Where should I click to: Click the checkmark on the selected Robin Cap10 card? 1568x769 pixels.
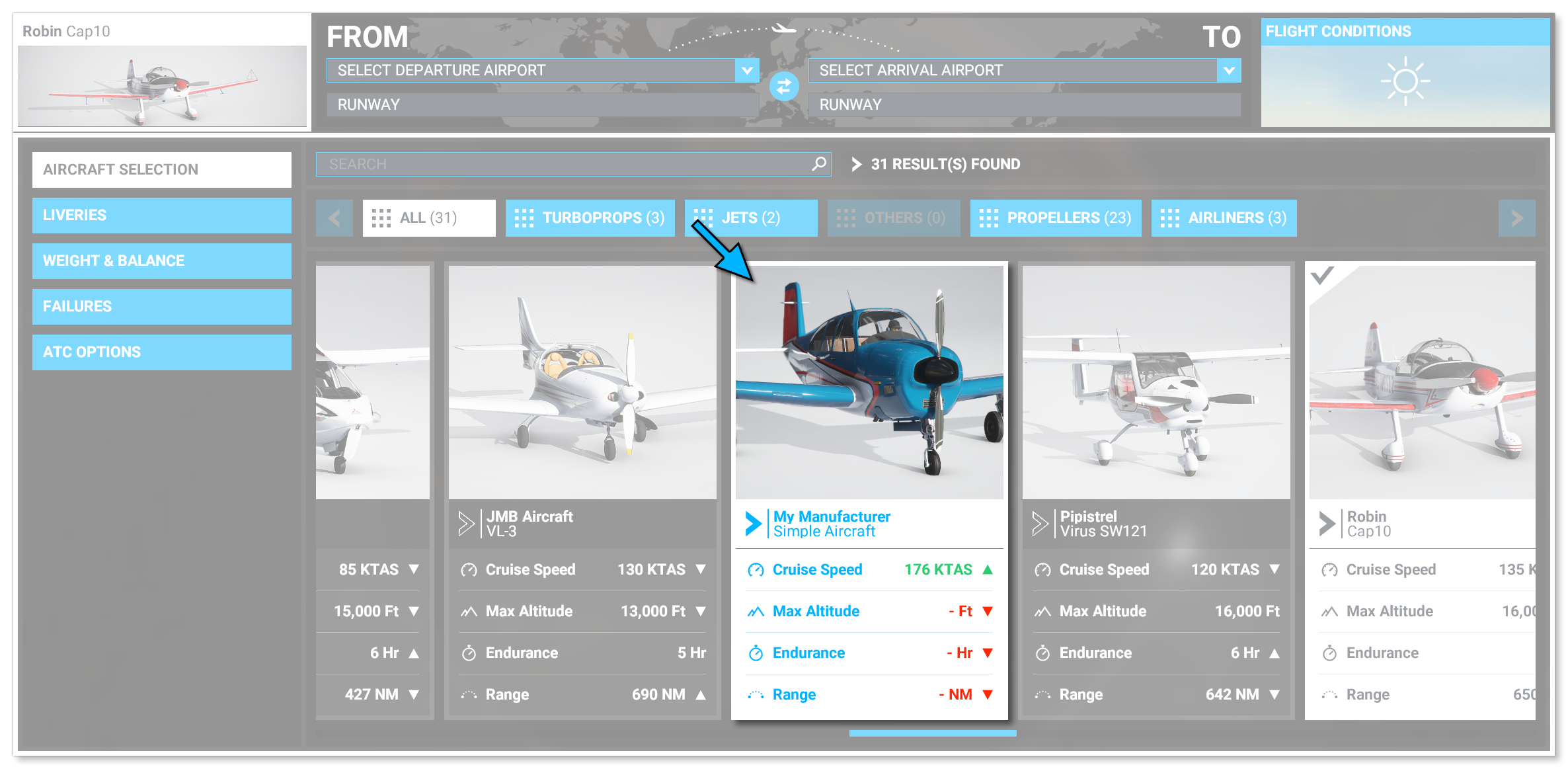[1322, 277]
